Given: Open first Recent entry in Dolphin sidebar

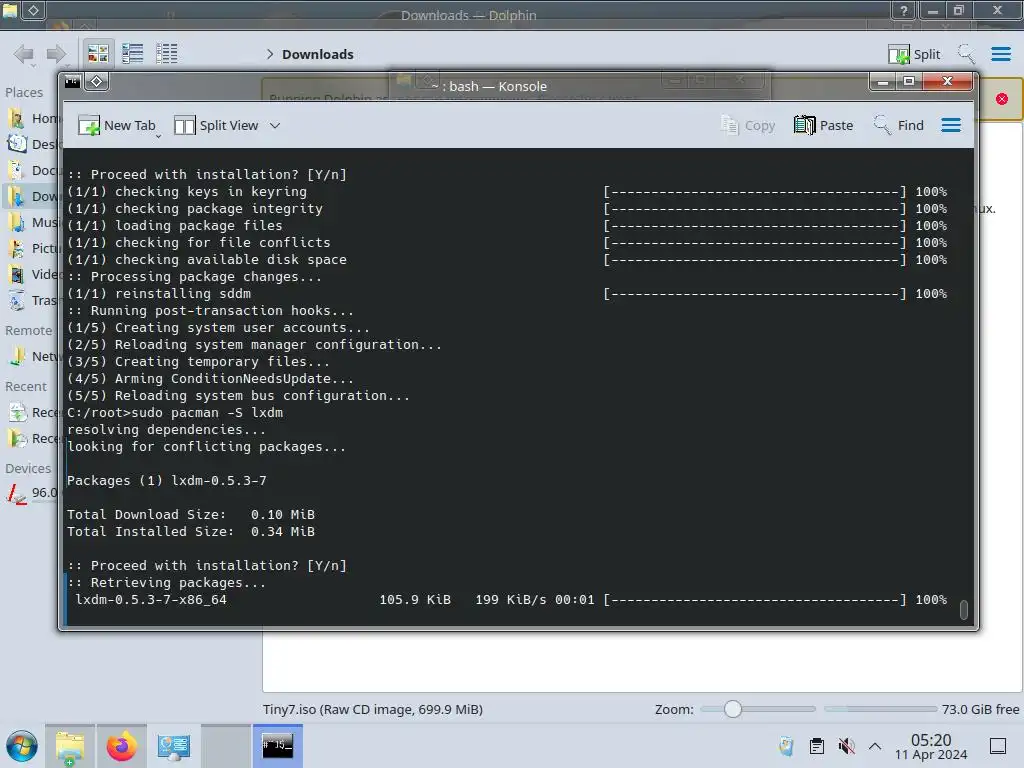Looking at the screenshot, I should pyautogui.click(x=33, y=412).
